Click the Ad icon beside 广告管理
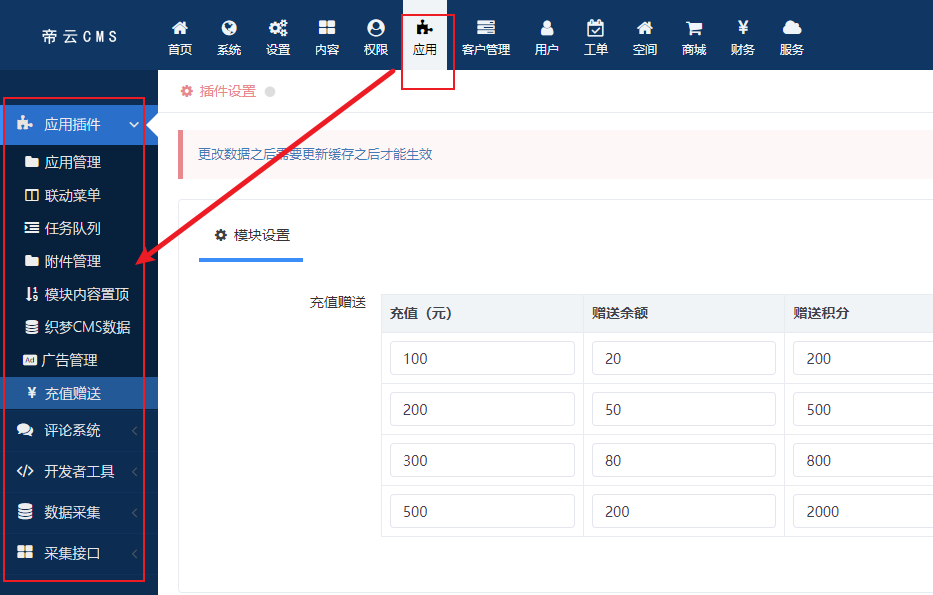 pos(30,360)
